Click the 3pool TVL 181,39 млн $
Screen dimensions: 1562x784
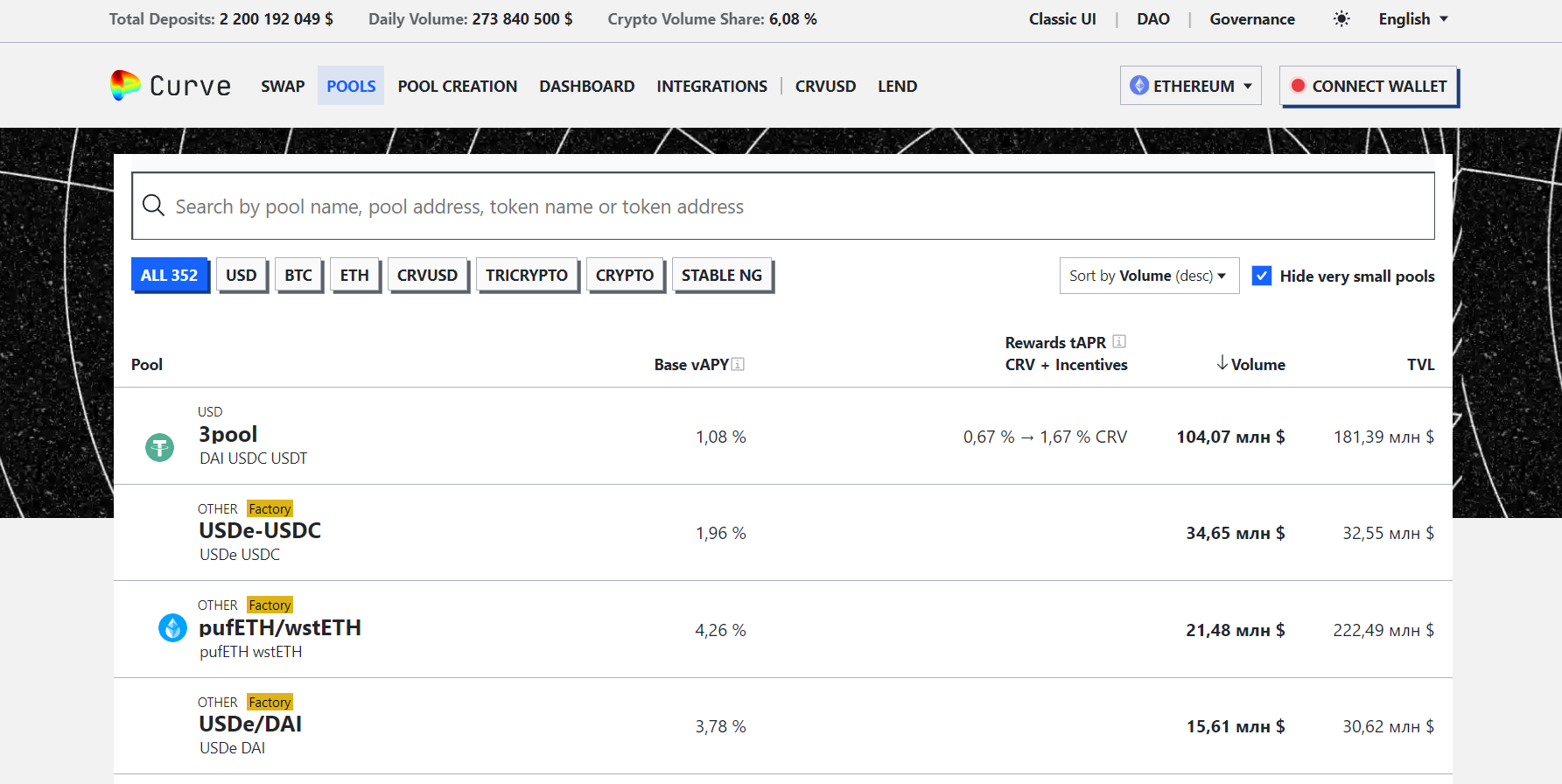coord(1383,437)
